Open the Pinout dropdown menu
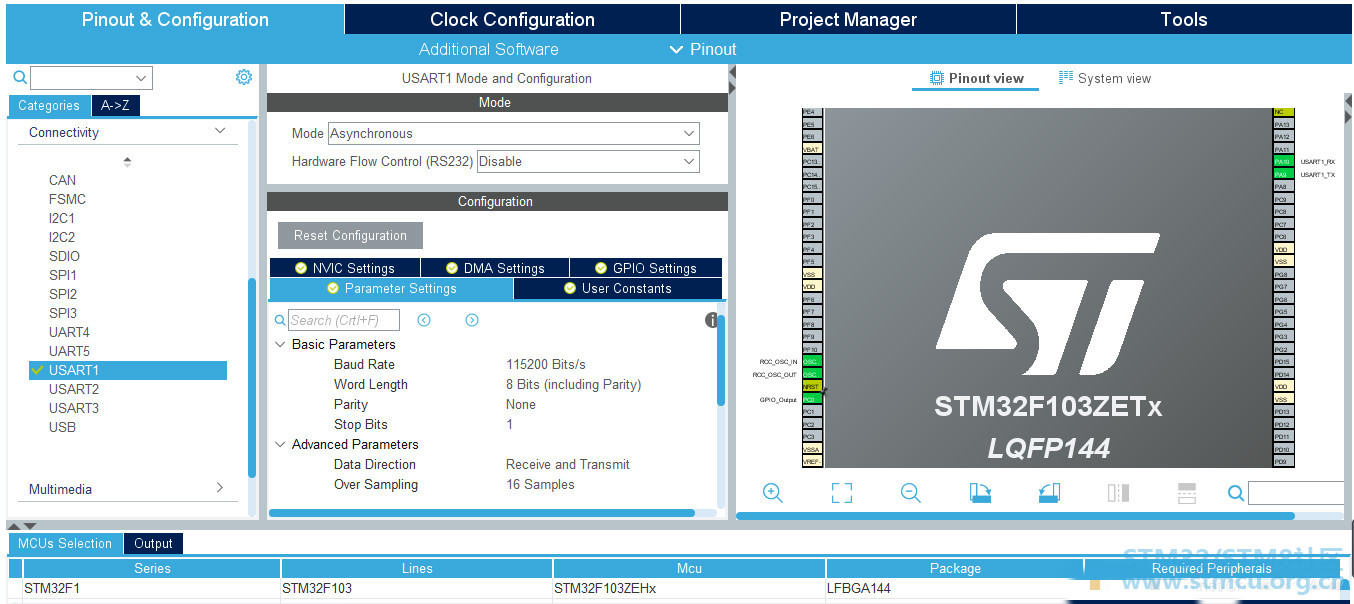 click(x=703, y=49)
